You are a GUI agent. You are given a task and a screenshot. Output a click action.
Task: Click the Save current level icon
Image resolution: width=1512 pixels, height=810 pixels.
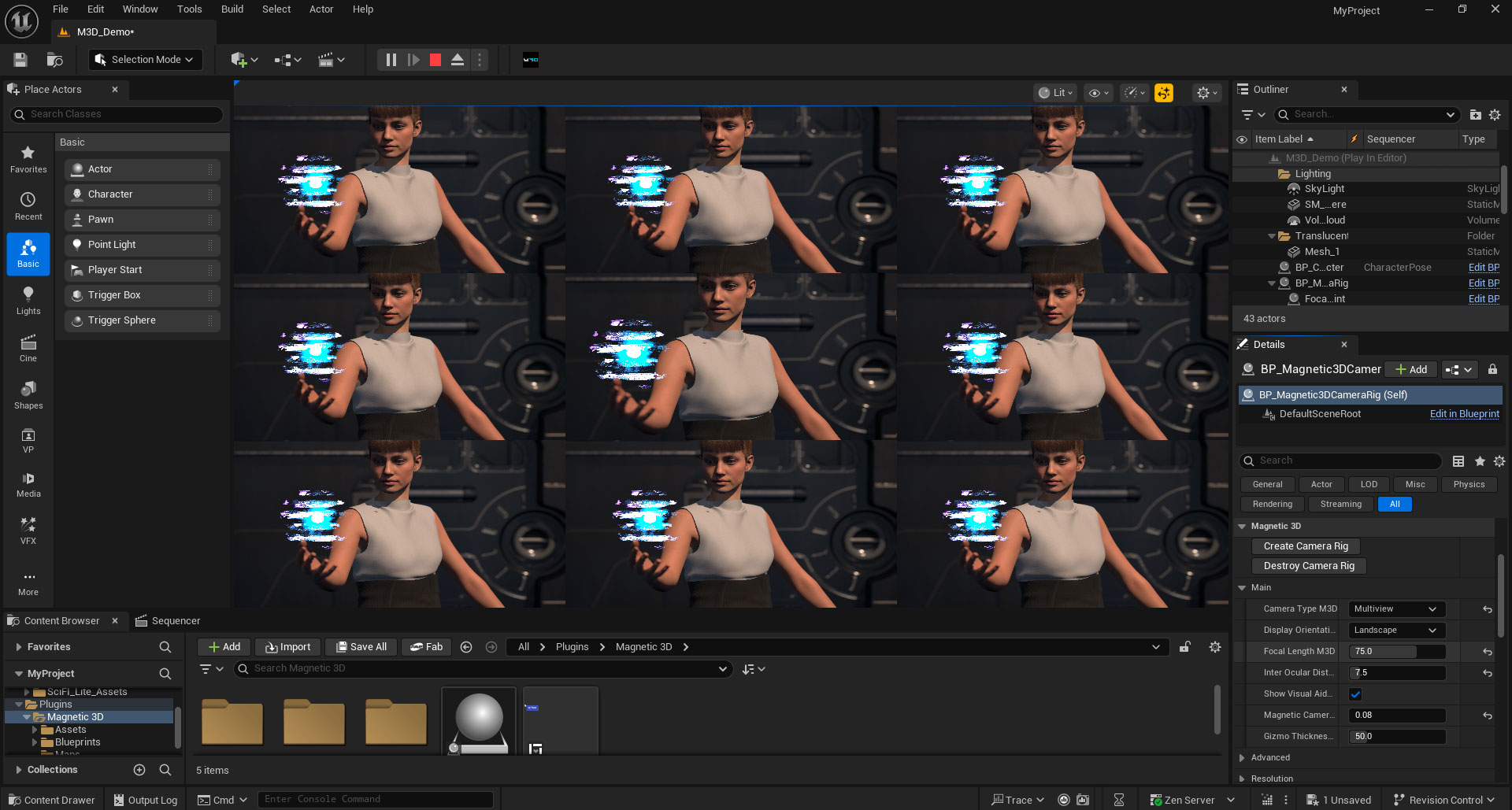point(20,60)
